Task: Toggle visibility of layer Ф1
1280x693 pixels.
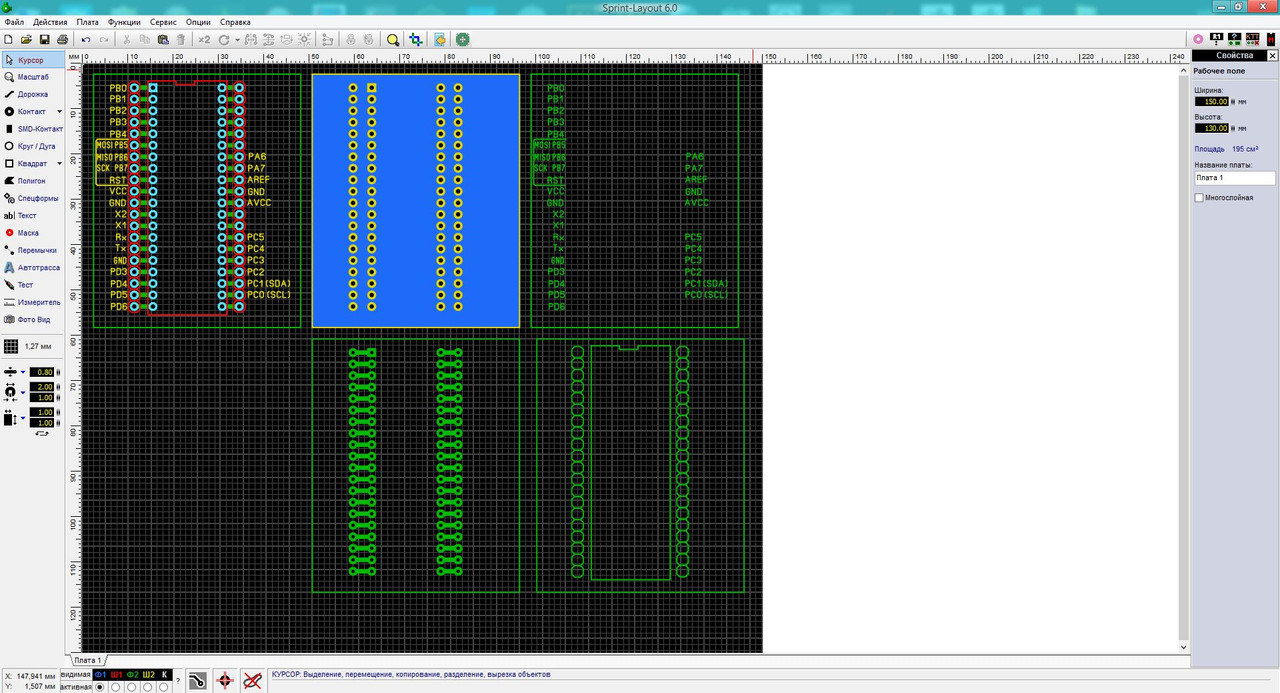Action: click(x=100, y=675)
